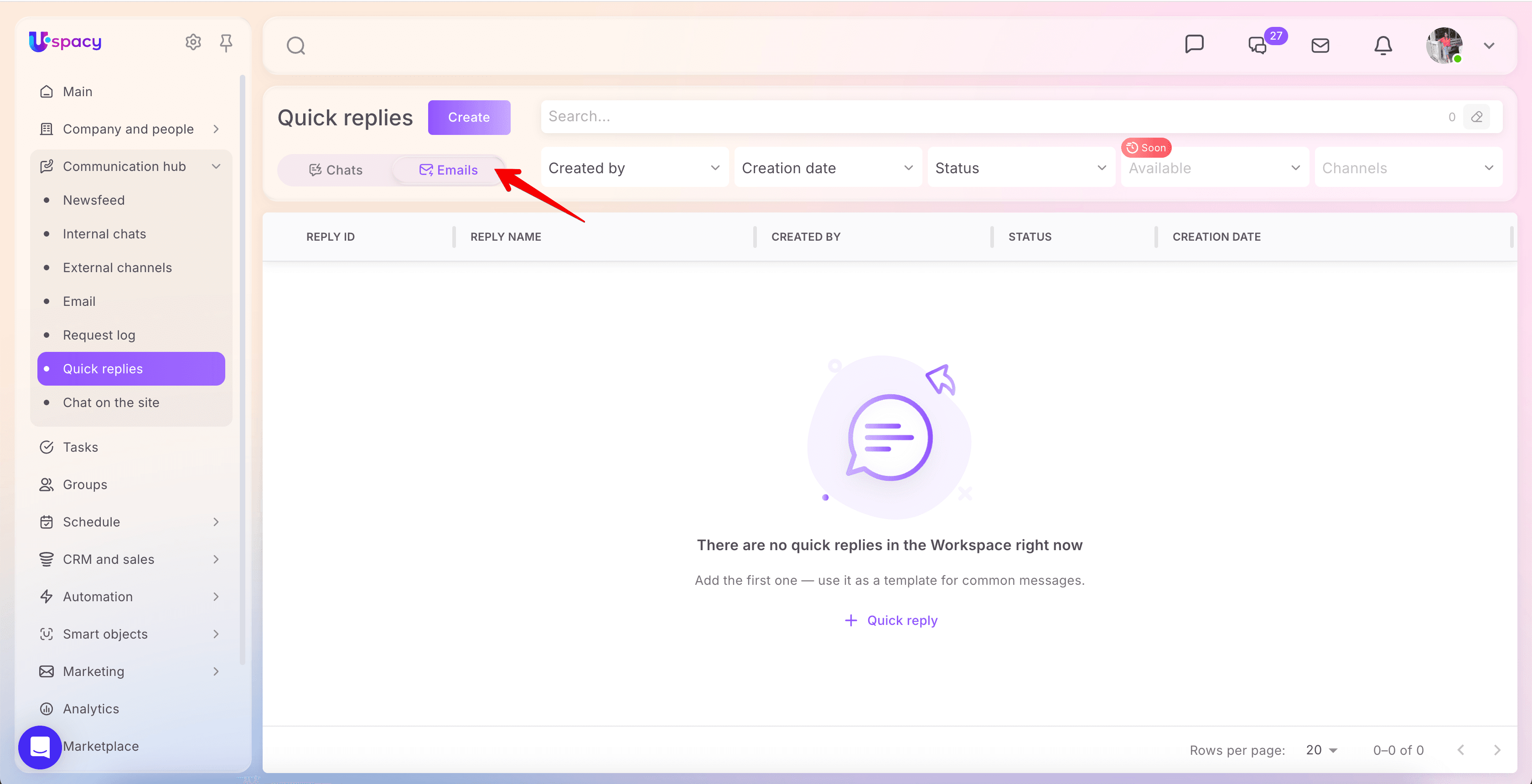Switch to the Chats tab
Screen dimensions: 1532x784
[x=336, y=170]
